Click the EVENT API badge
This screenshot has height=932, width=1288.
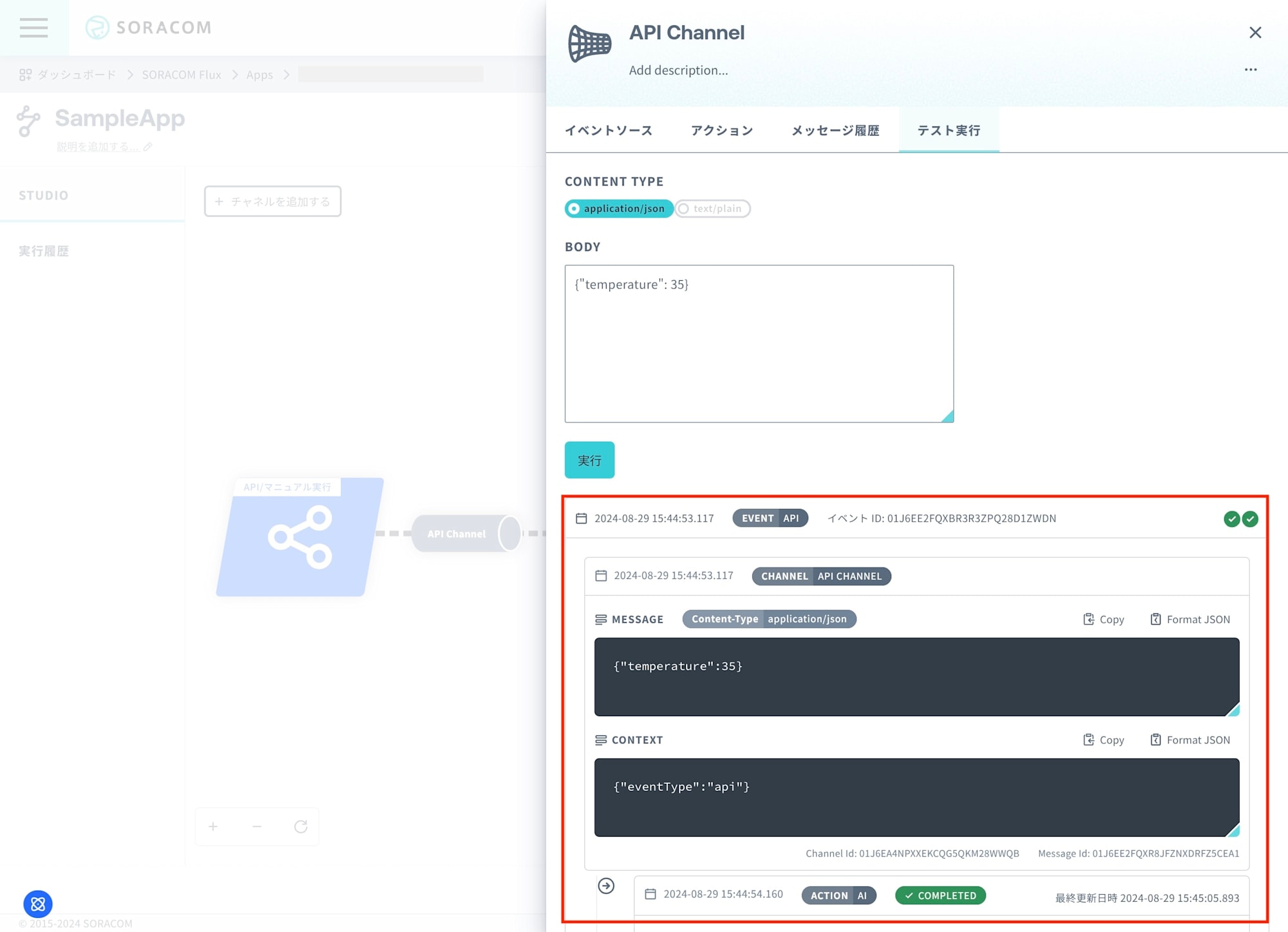coord(770,518)
